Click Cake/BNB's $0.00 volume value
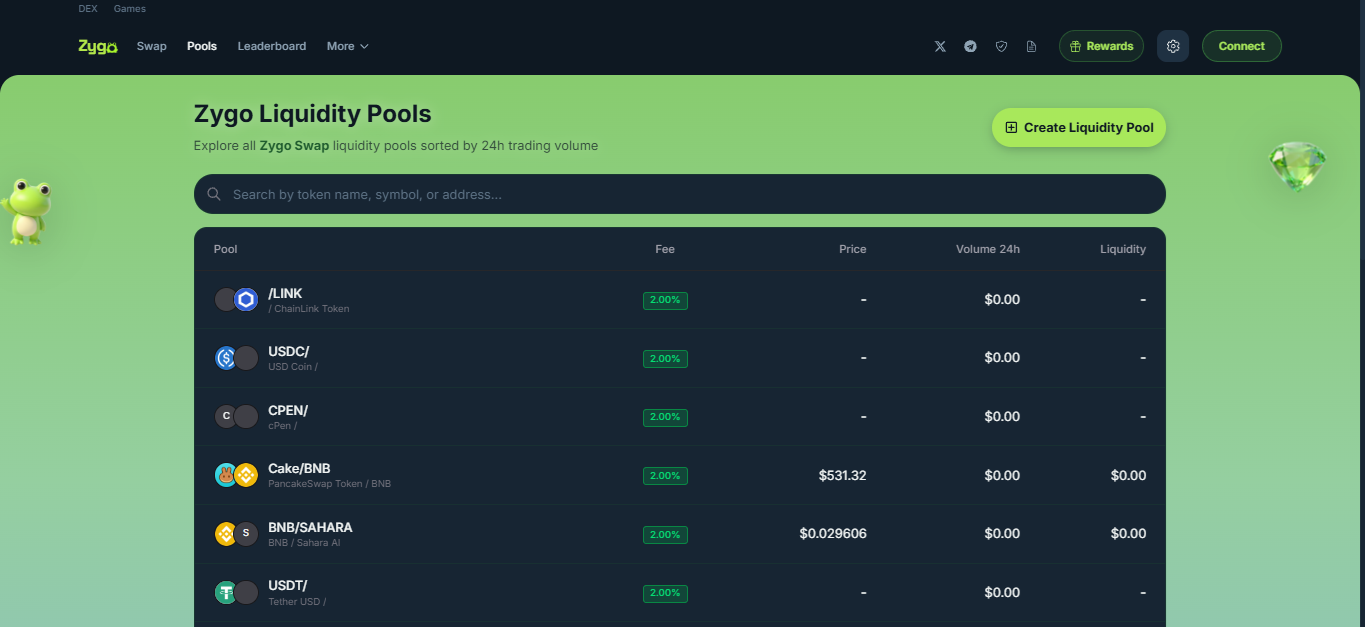The width and height of the screenshot is (1365, 627). [x=1002, y=475]
